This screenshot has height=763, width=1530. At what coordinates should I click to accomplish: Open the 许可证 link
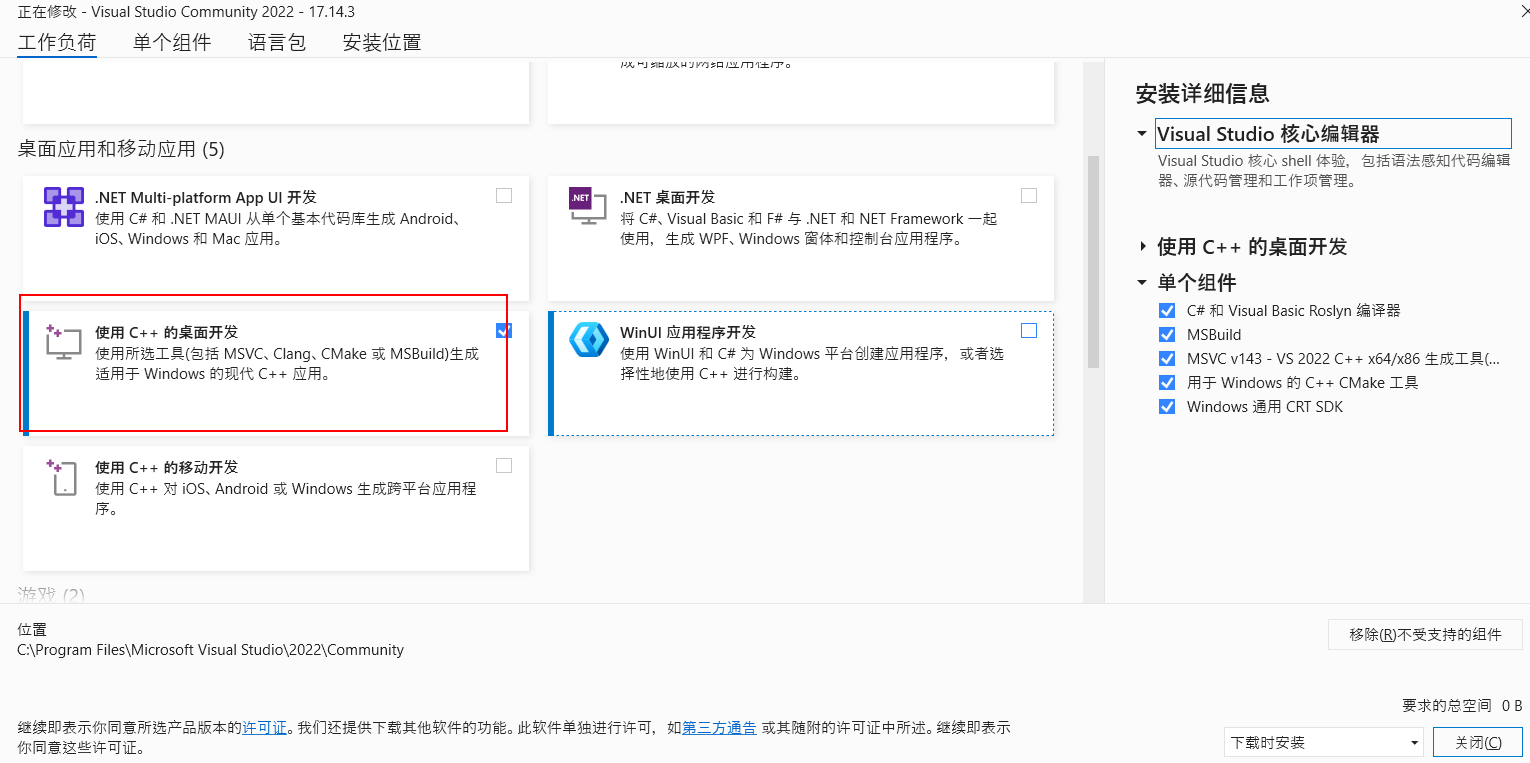264,727
